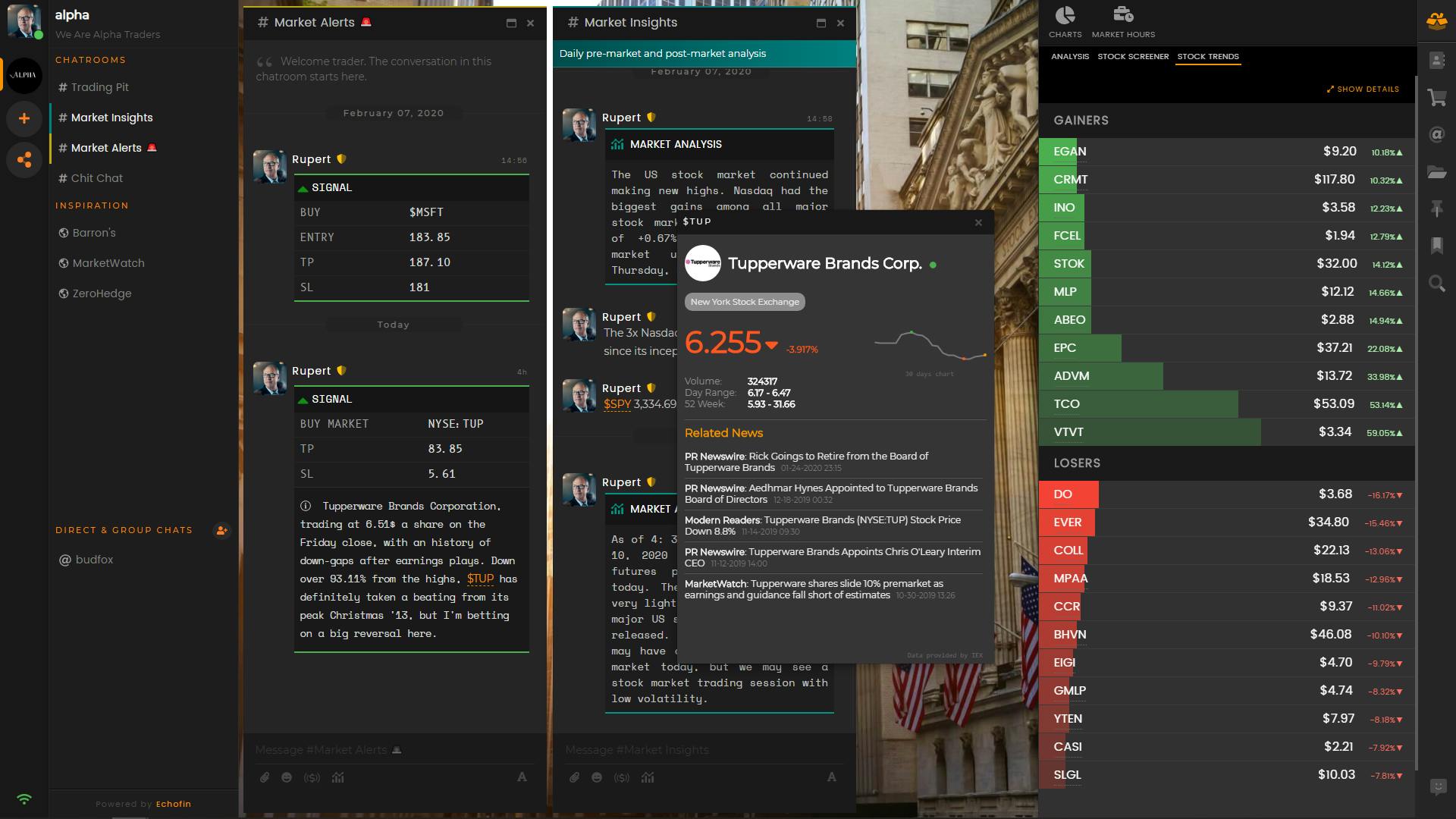Select the Stock Trends tab

[1208, 57]
